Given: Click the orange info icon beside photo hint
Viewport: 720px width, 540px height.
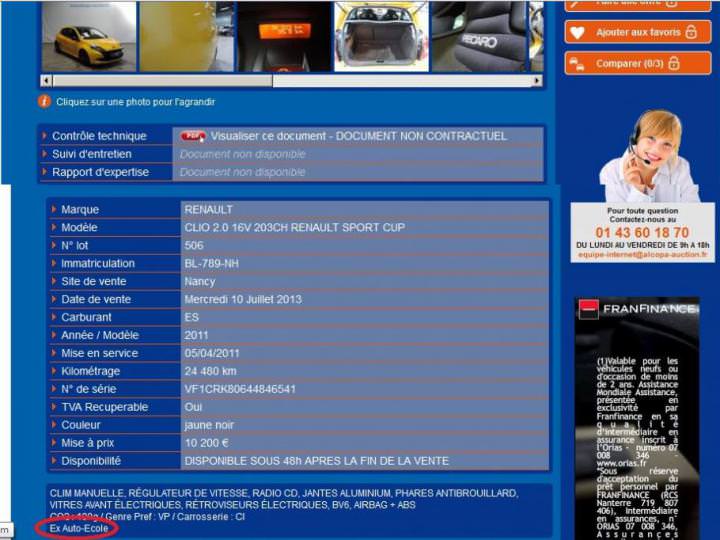Looking at the screenshot, I should [45, 101].
